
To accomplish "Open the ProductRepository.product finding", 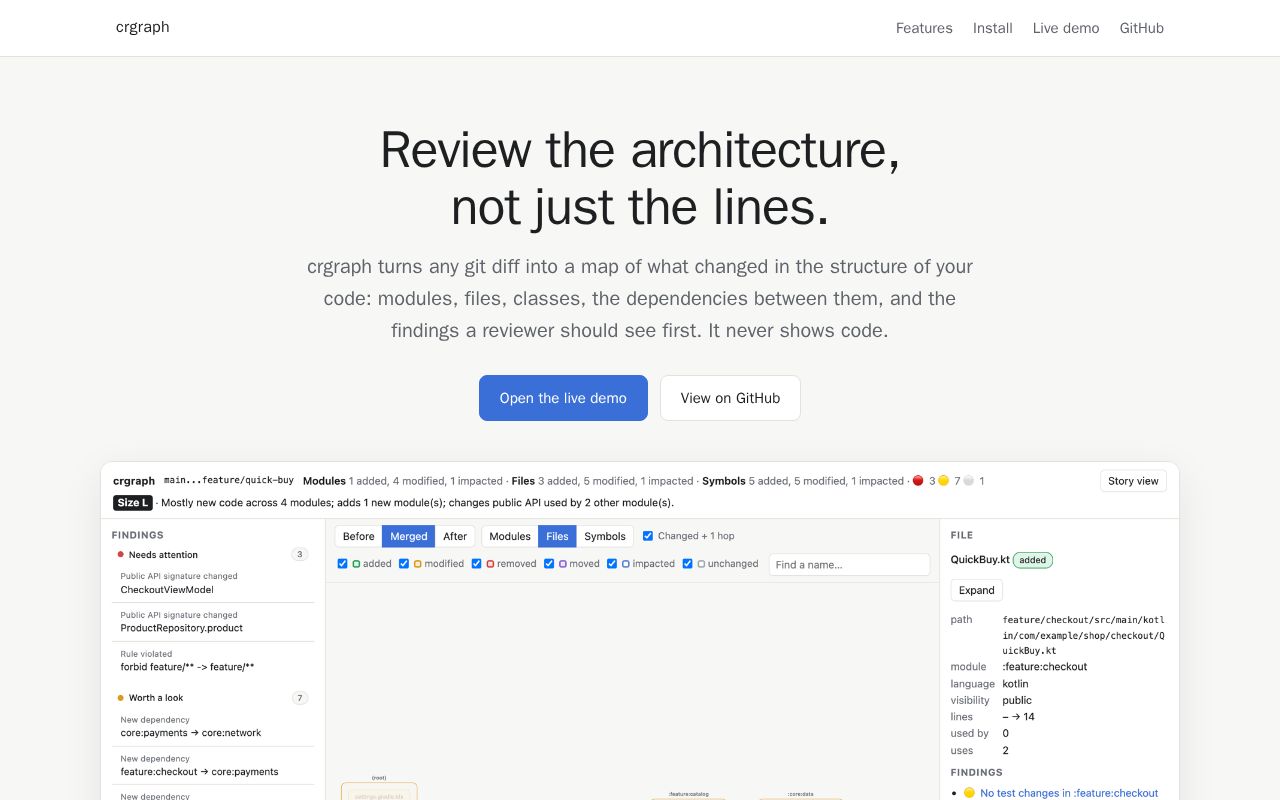I will [x=212, y=622].
